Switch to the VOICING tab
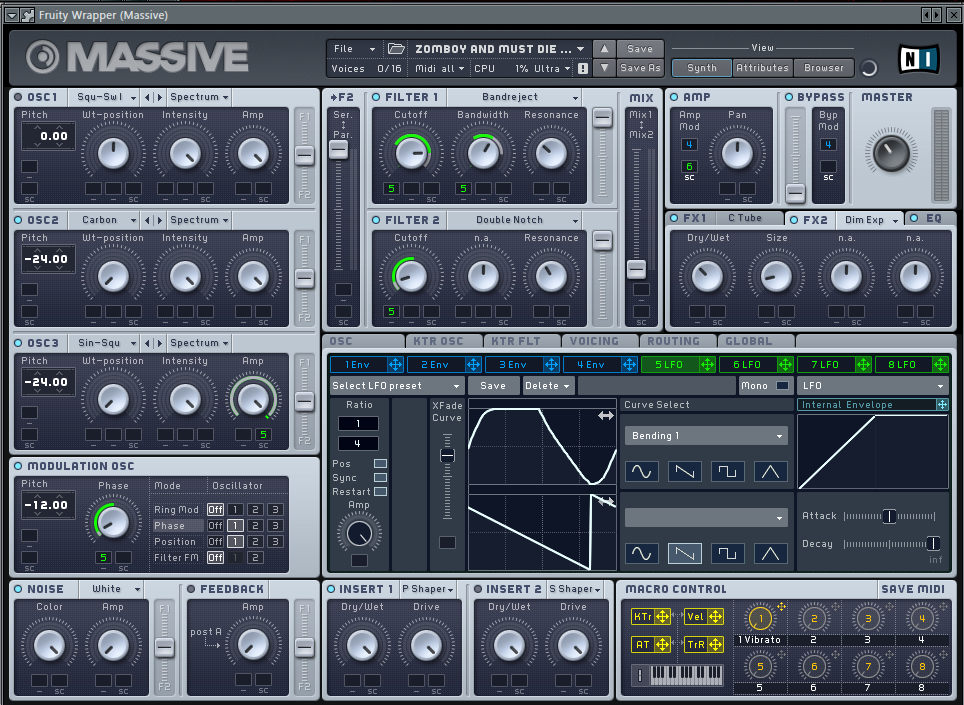Viewport: 964px width, 705px height. [x=600, y=341]
